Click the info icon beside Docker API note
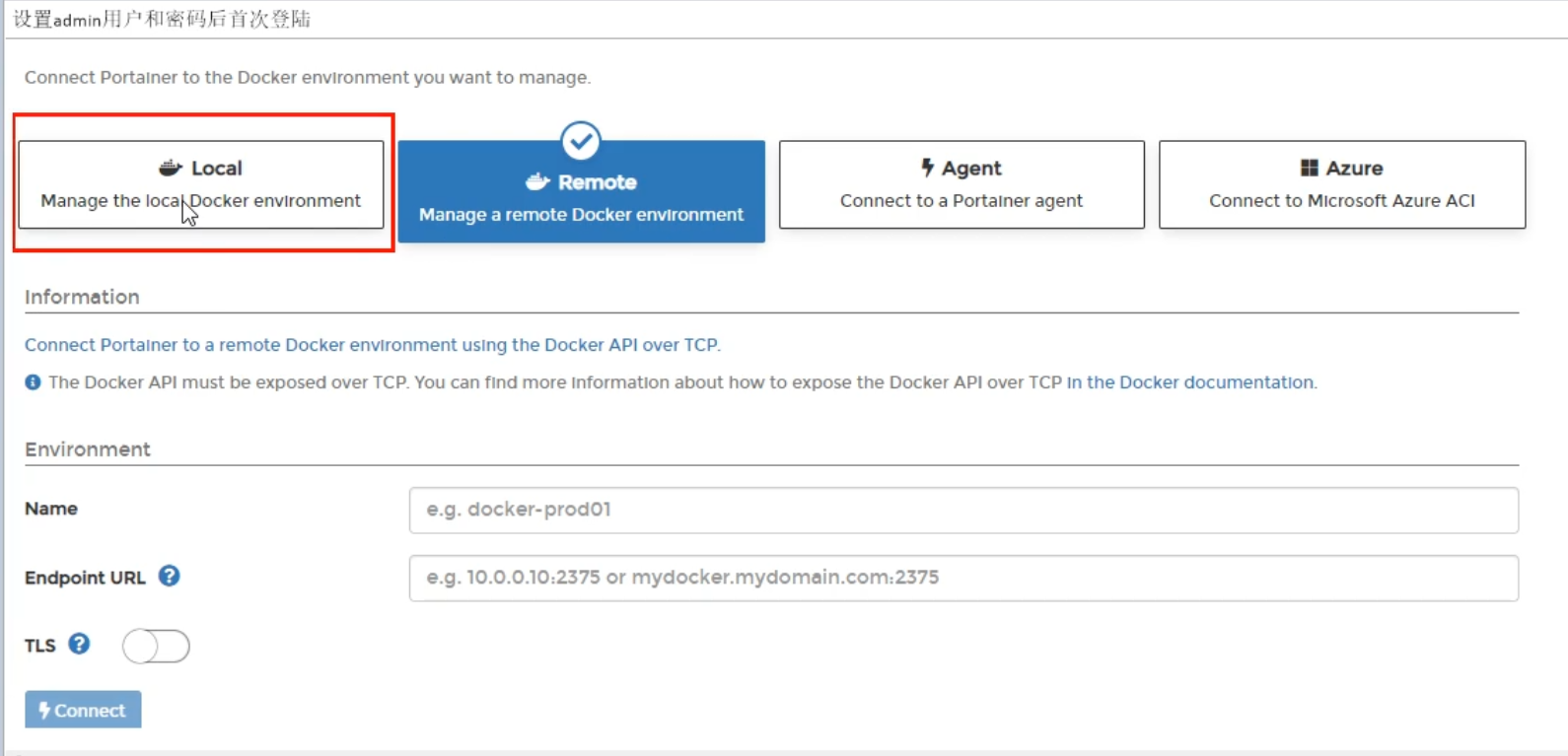Image resolution: width=1568 pixels, height=756 pixels. click(x=33, y=381)
